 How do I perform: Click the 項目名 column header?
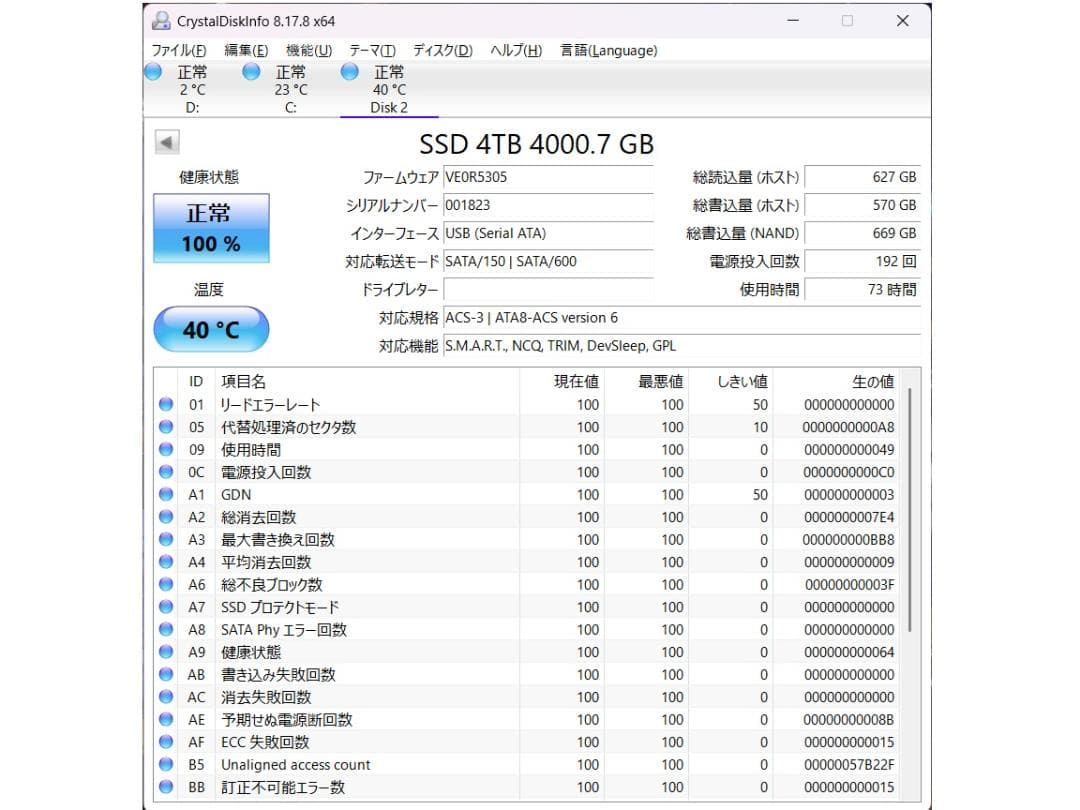367,382
